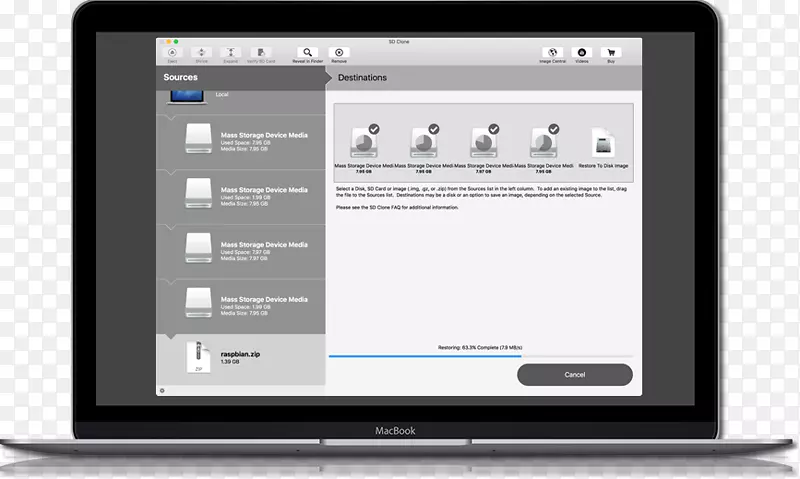Select the Restore To Disk Image destination

[x=603, y=147]
